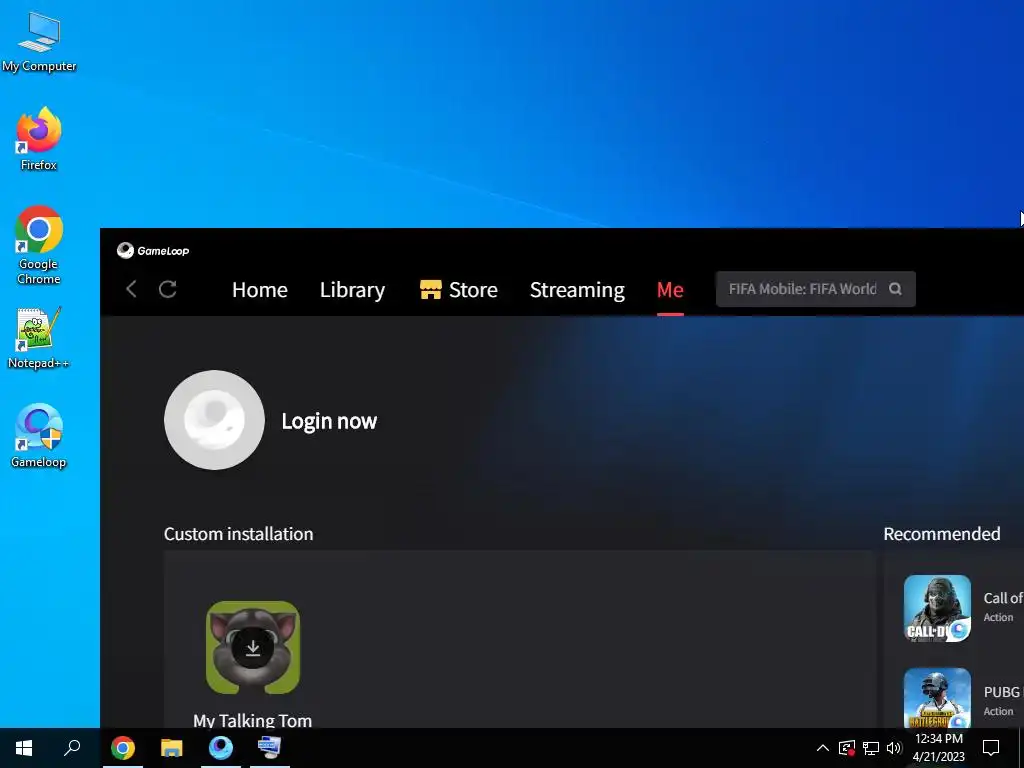The width and height of the screenshot is (1024, 768).
Task: Open the taskbar clock and date
Action: point(938,748)
